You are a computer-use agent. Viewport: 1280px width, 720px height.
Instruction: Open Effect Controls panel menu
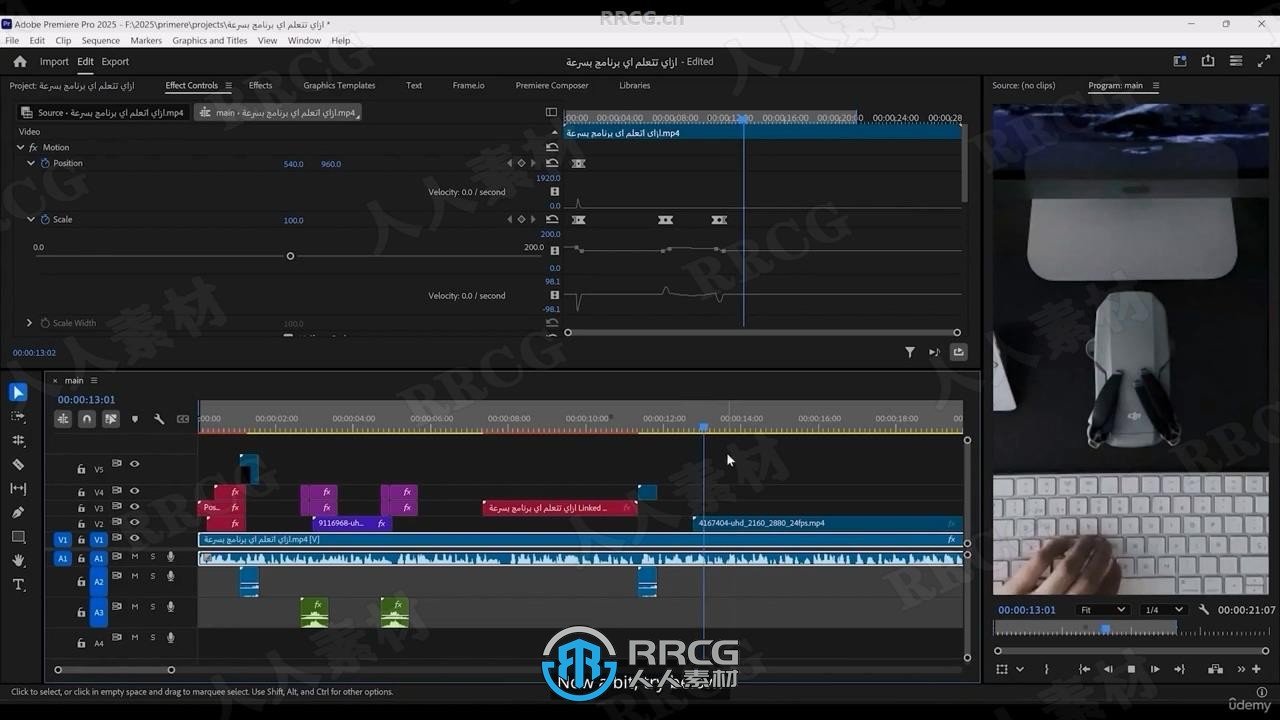point(228,85)
